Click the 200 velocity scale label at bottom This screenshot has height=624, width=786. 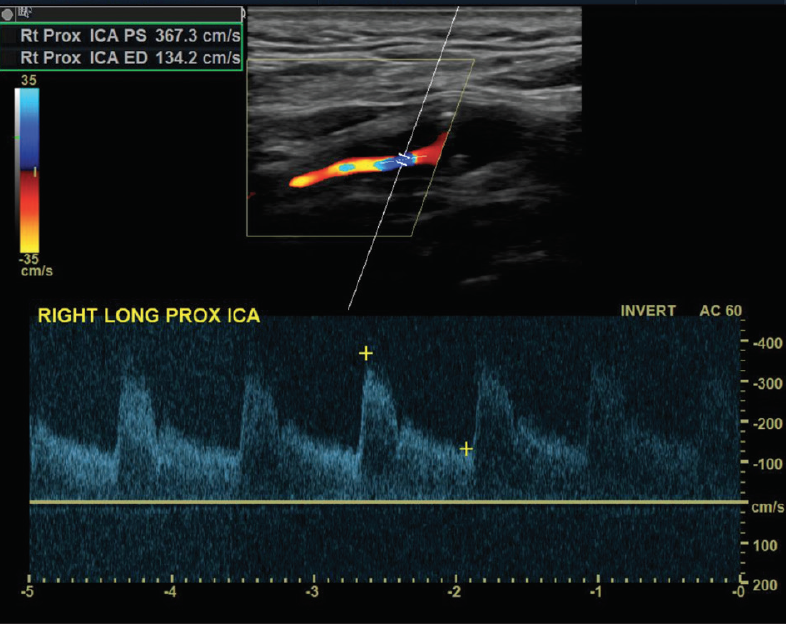[x=765, y=585]
